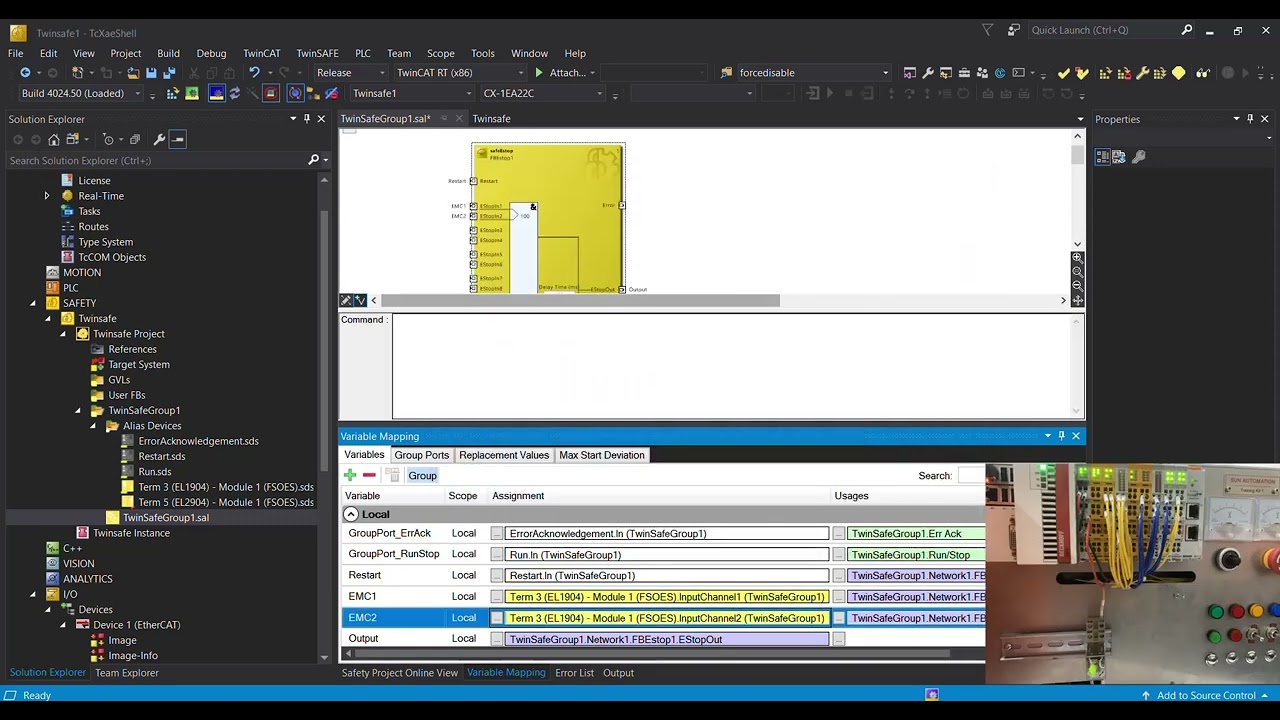Click the Zoom Out magnifier on diagram
Viewport: 1280px width, 720px height.
point(1077,285)
